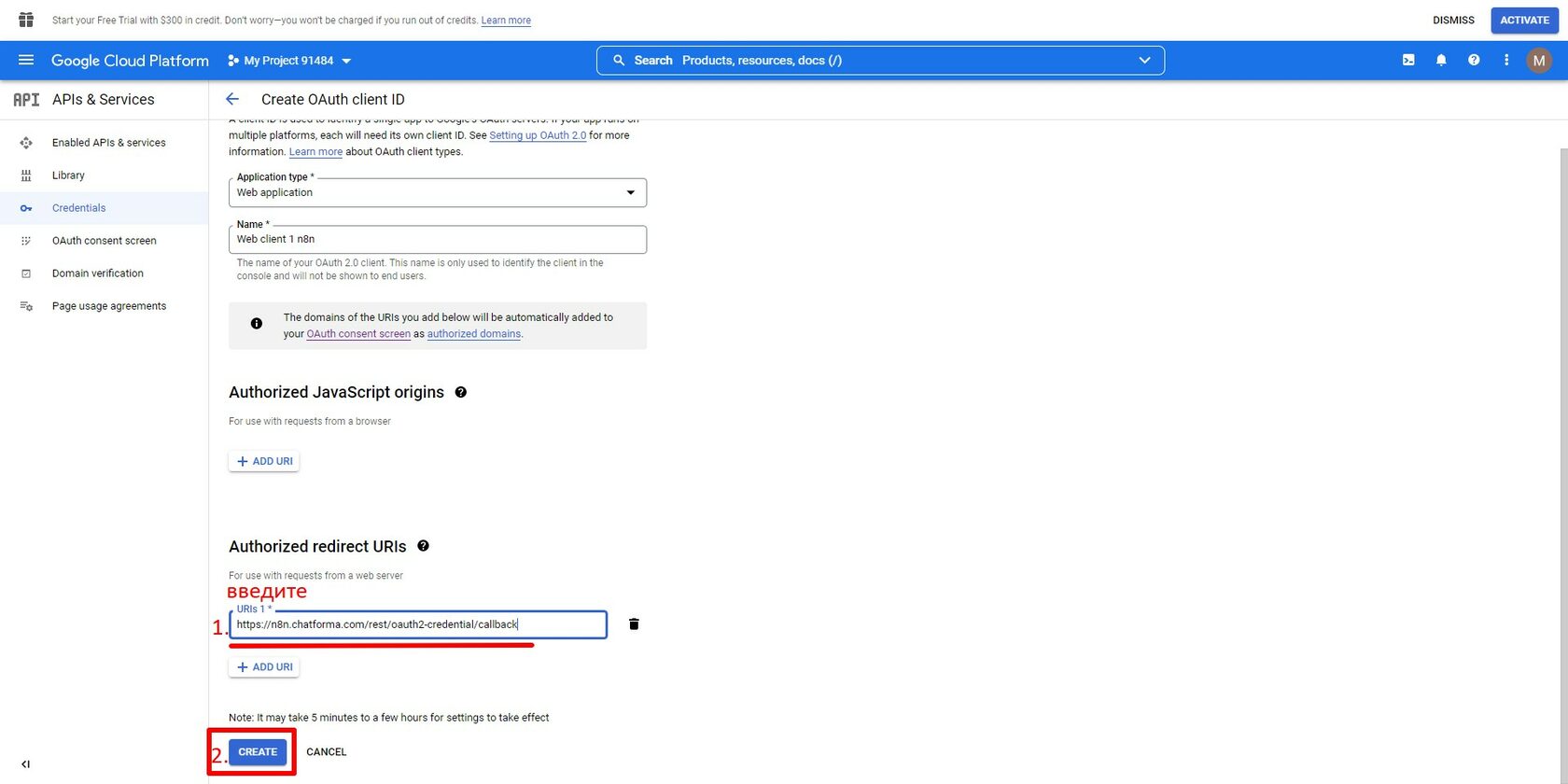Click the search magnifier icon

click(618, 60)
